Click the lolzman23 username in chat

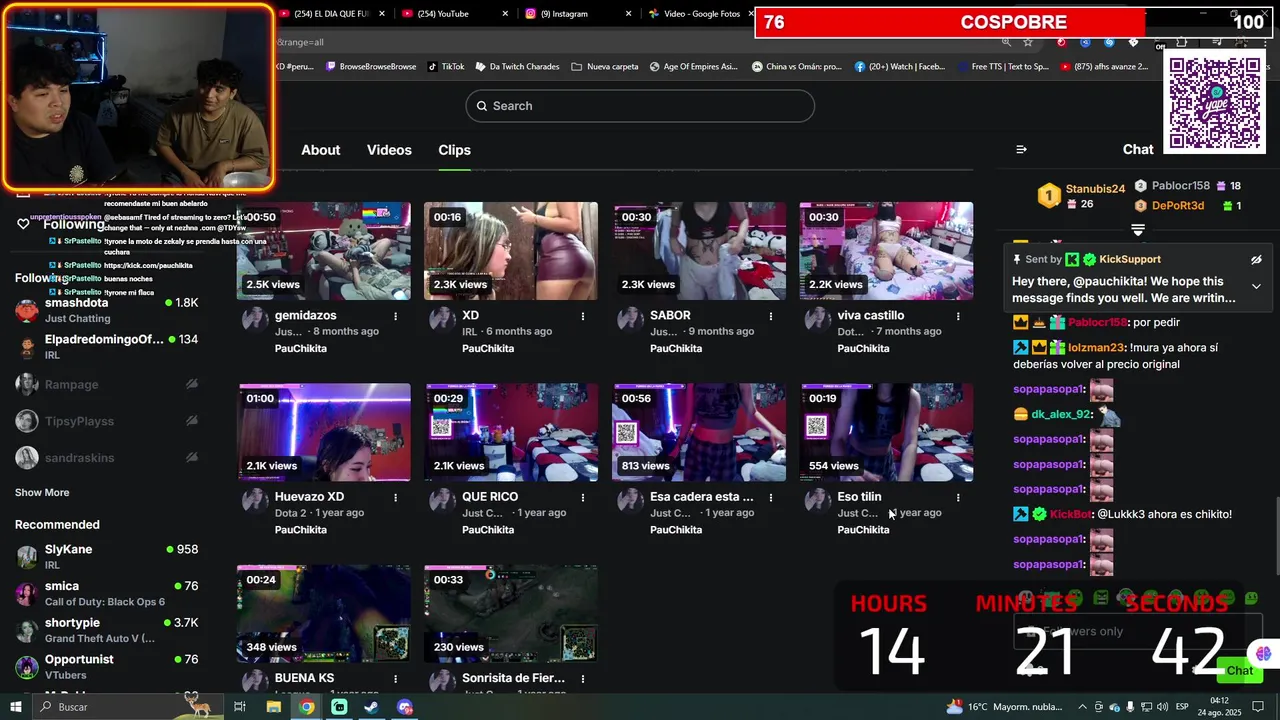pyautogui.click(x=1096, y=348)
